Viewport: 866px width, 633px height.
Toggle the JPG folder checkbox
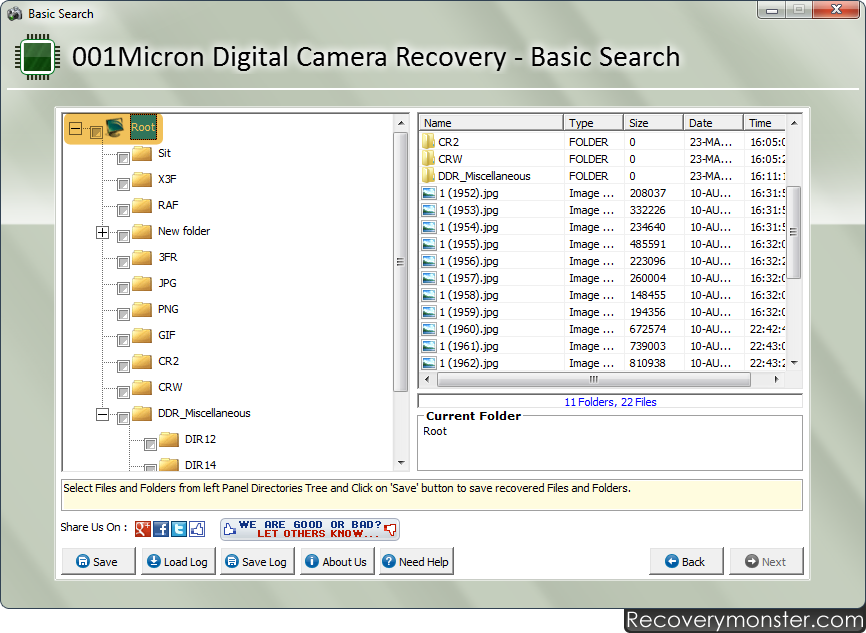point(123,288)
